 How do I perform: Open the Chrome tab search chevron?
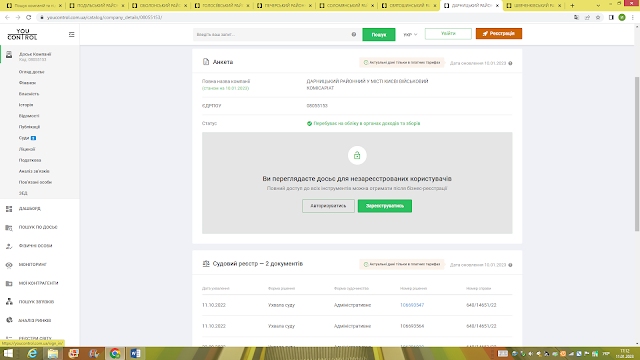[x=598, y=5]
